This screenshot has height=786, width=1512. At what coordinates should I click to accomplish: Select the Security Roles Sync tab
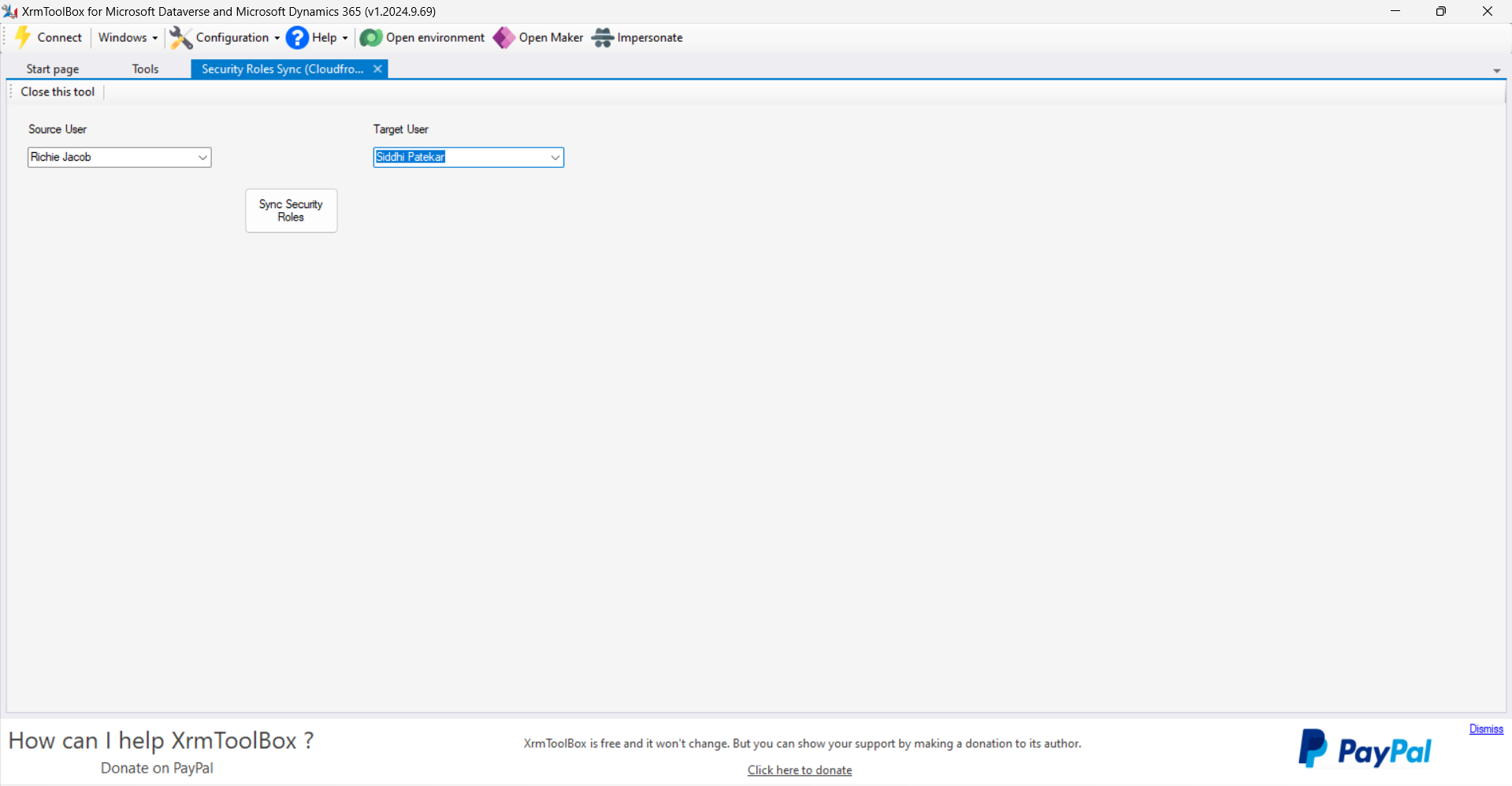click(280, 69)
